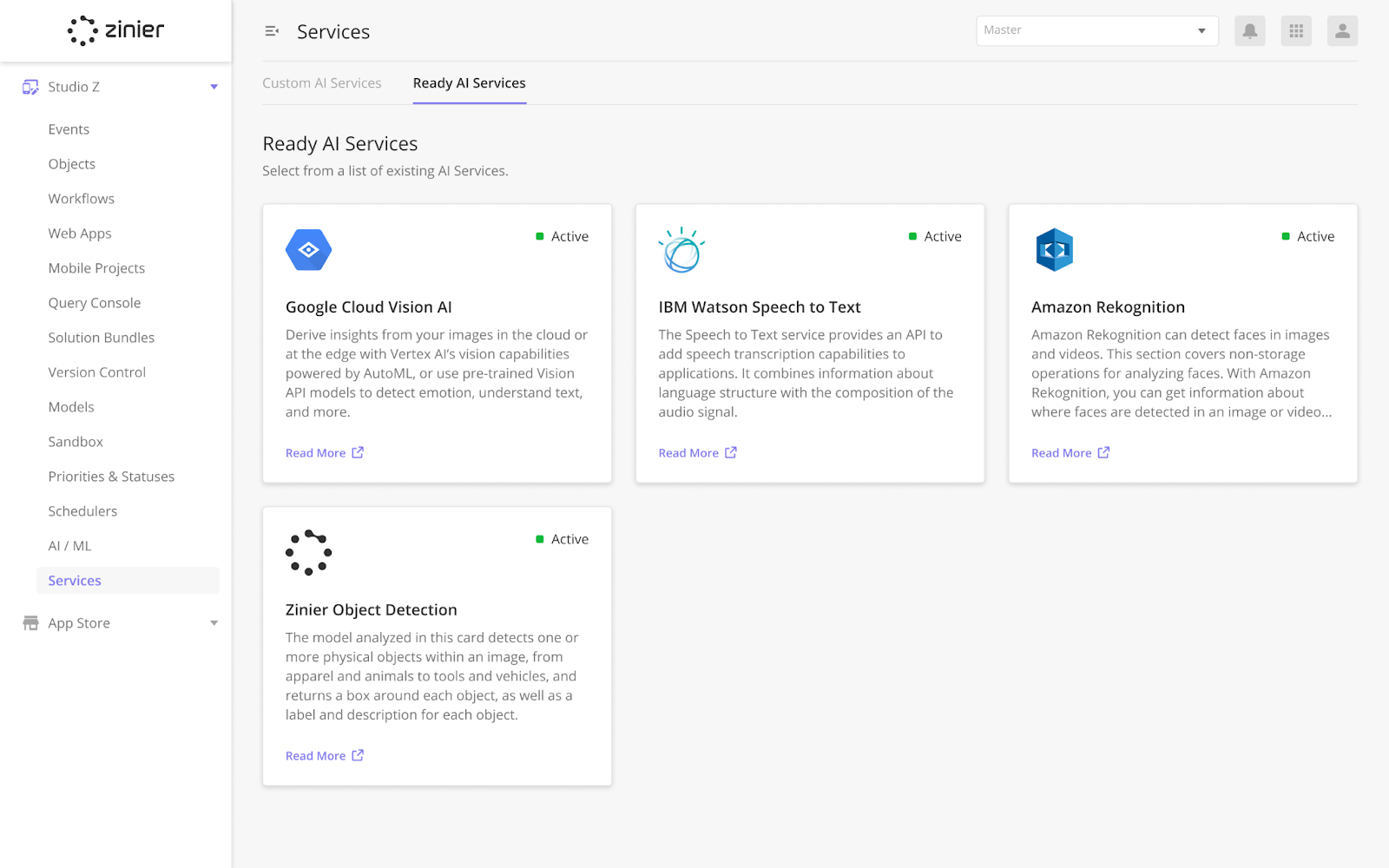1389x868 pixels.
Task: Click Active status on Google Cloud Vision card
Action: pyautogui.click(x=563, y=236)
